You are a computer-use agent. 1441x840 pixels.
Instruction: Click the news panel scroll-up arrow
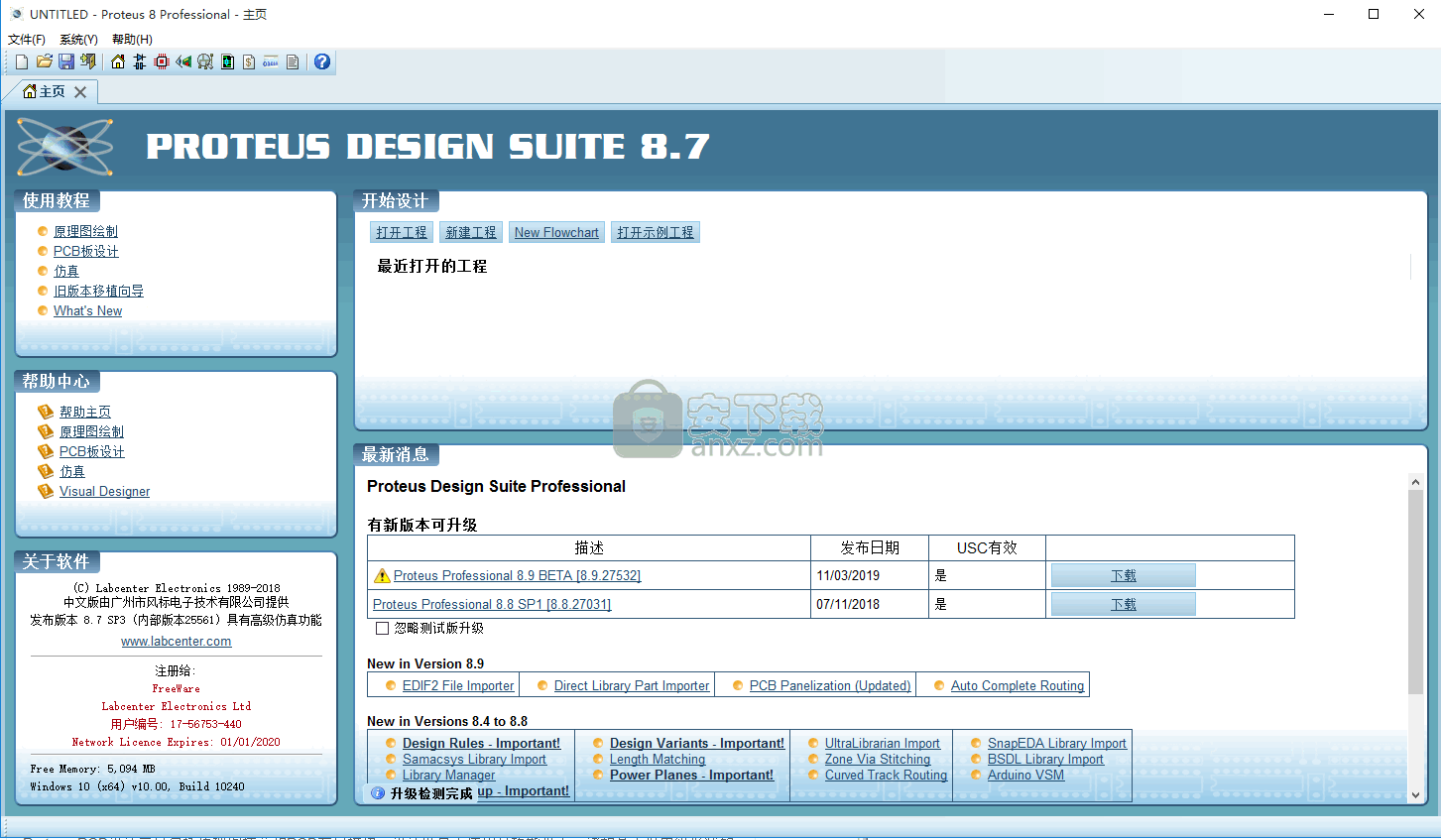point(1415,481)
